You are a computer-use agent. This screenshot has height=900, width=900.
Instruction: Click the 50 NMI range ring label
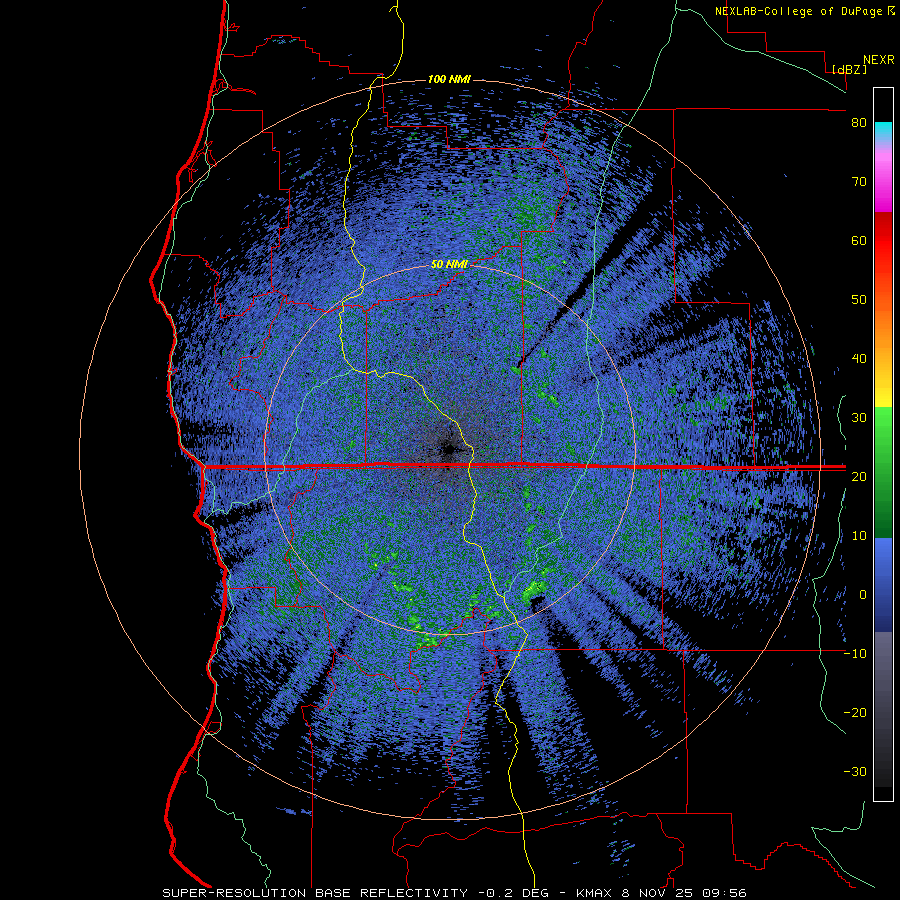(449, 264)
